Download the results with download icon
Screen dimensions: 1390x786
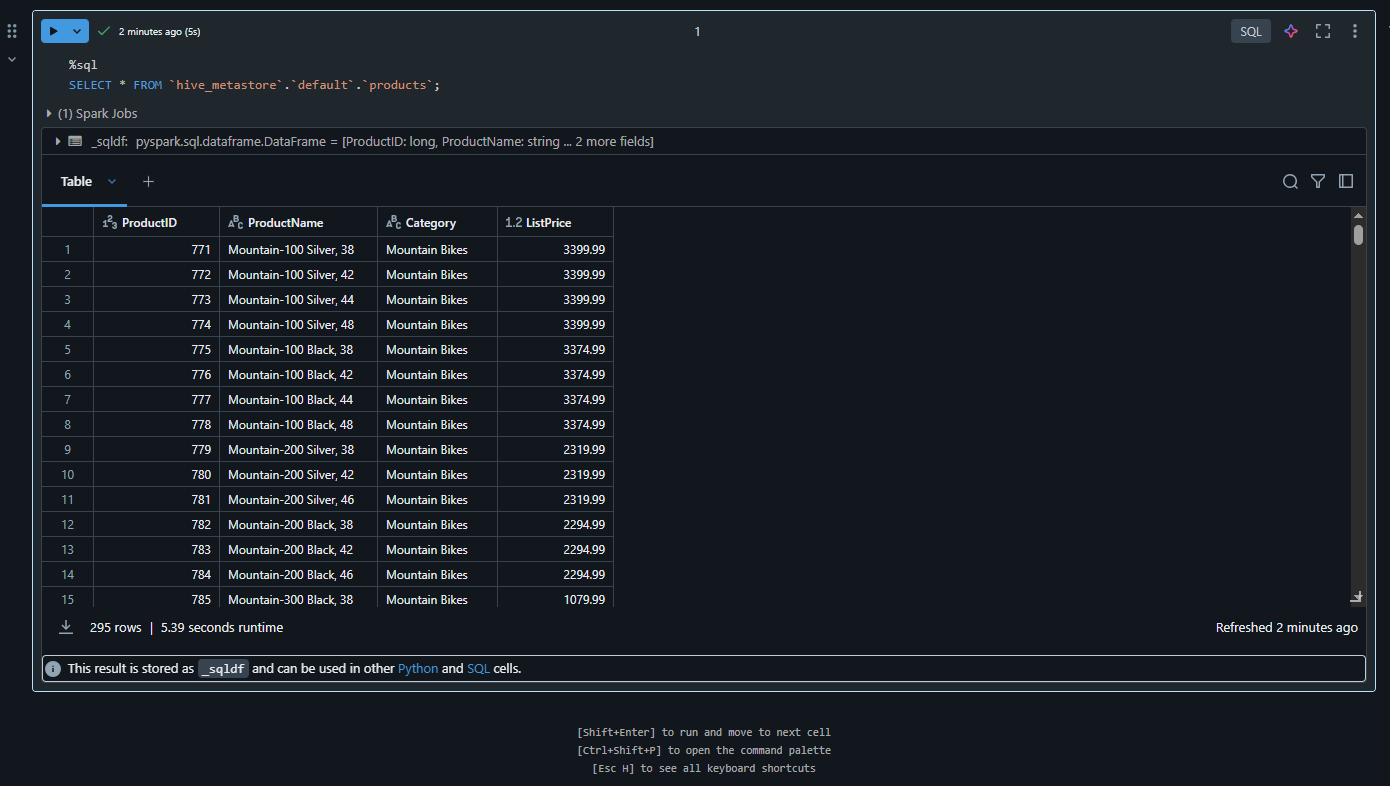pyautogui.click(x=66, y=627)
